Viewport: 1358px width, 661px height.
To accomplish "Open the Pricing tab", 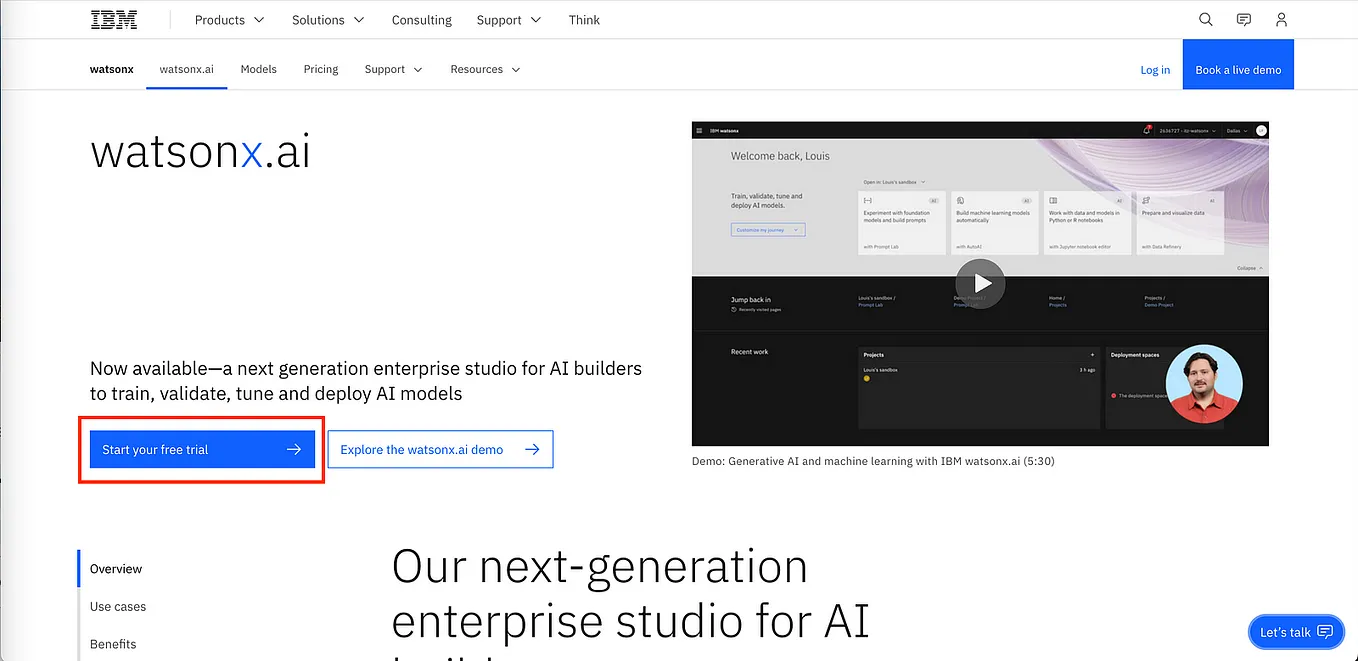I will pos(320,69).
